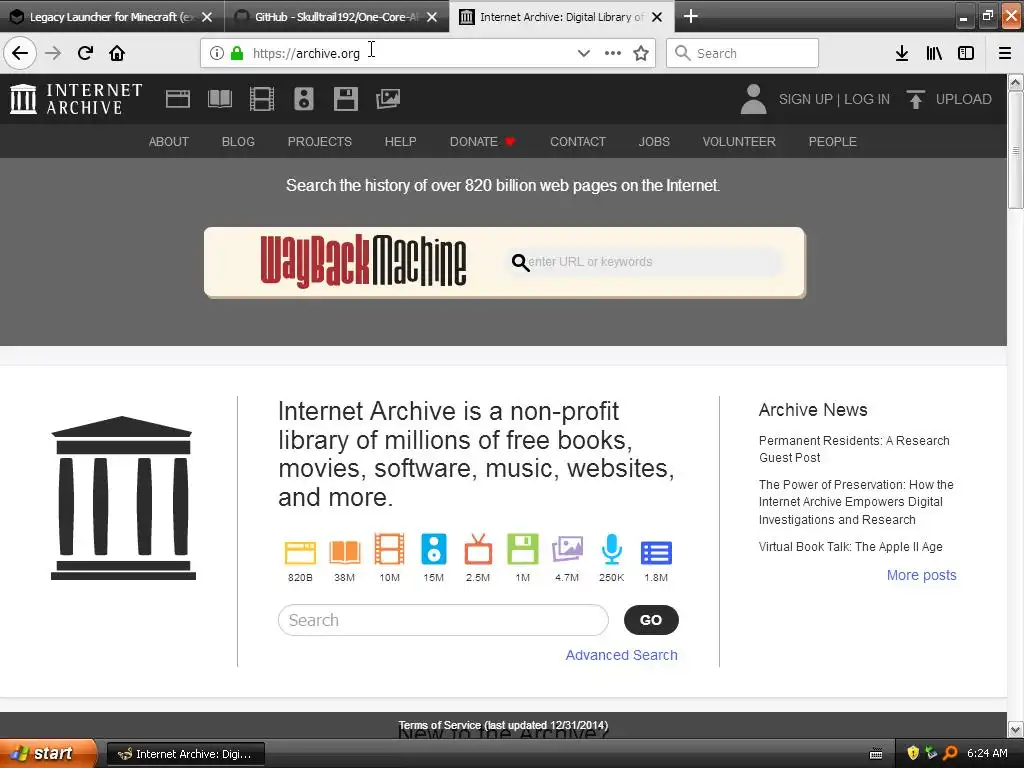This screenshot has width=1024, height=768.
Task: Toggle the browser sidebar icon
Action: tap(966, 54)
